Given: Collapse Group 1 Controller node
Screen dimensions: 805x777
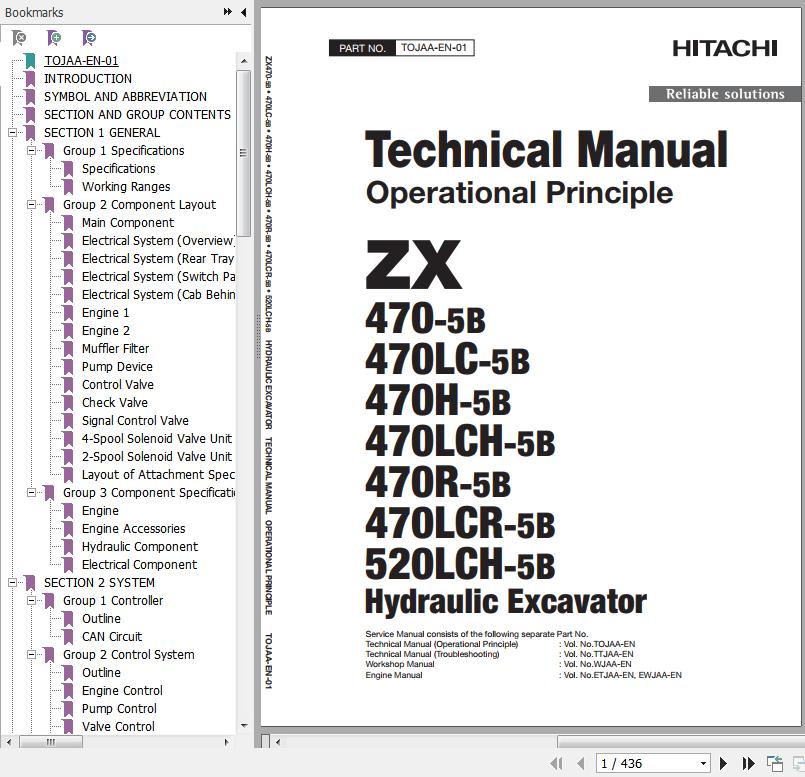Looking at the screenshot, I should click(32, 600).
